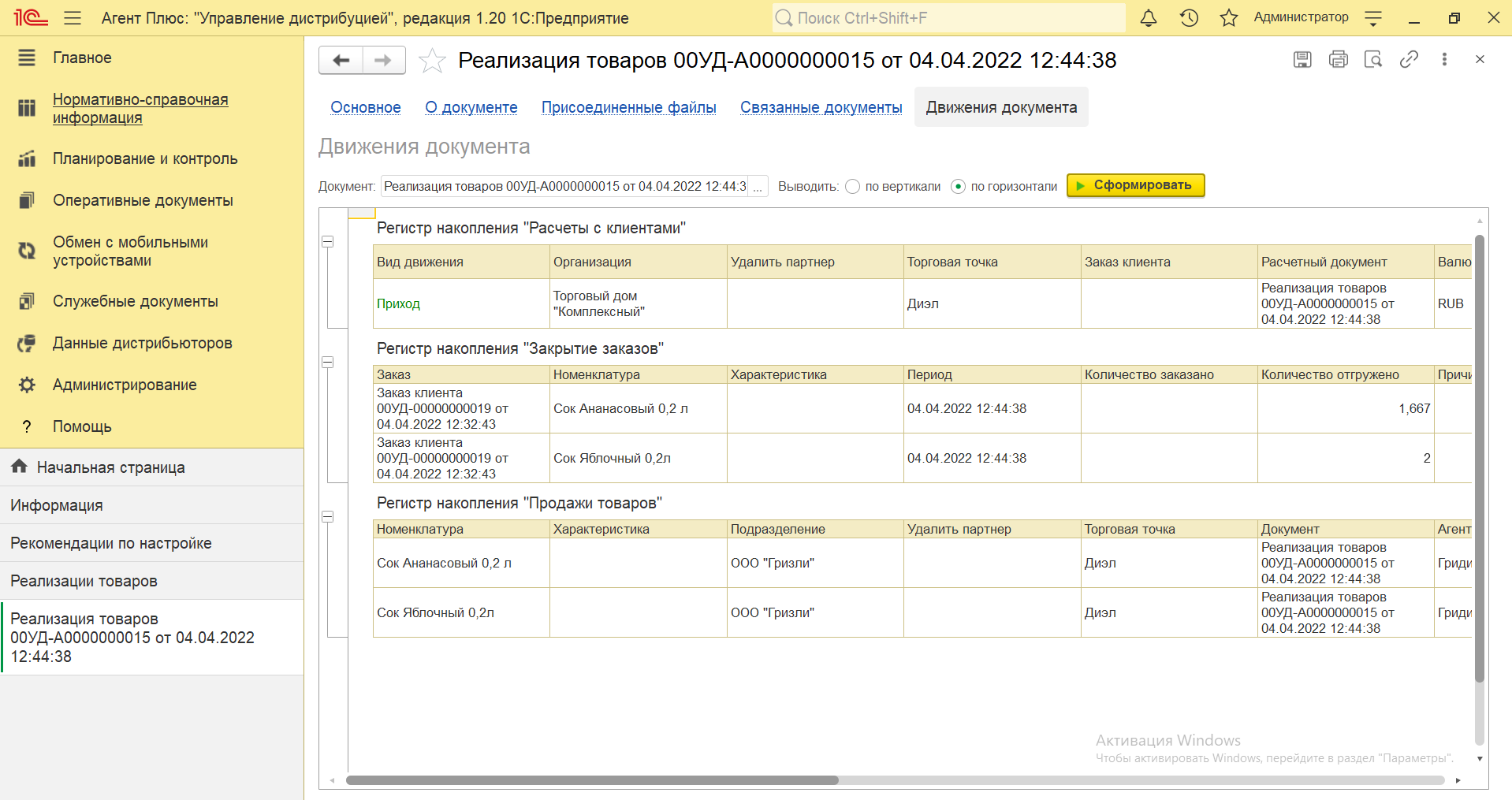Go back with the left arrow
The height and width of the screenshot is (800, 1512).
click(341, 61)
